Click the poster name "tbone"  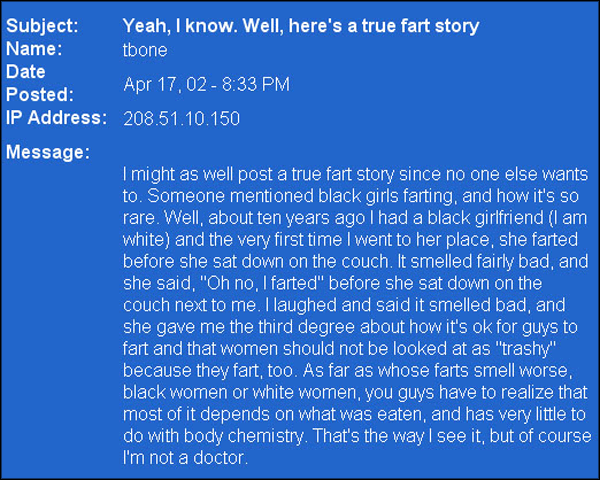click(x=145, y=50)
